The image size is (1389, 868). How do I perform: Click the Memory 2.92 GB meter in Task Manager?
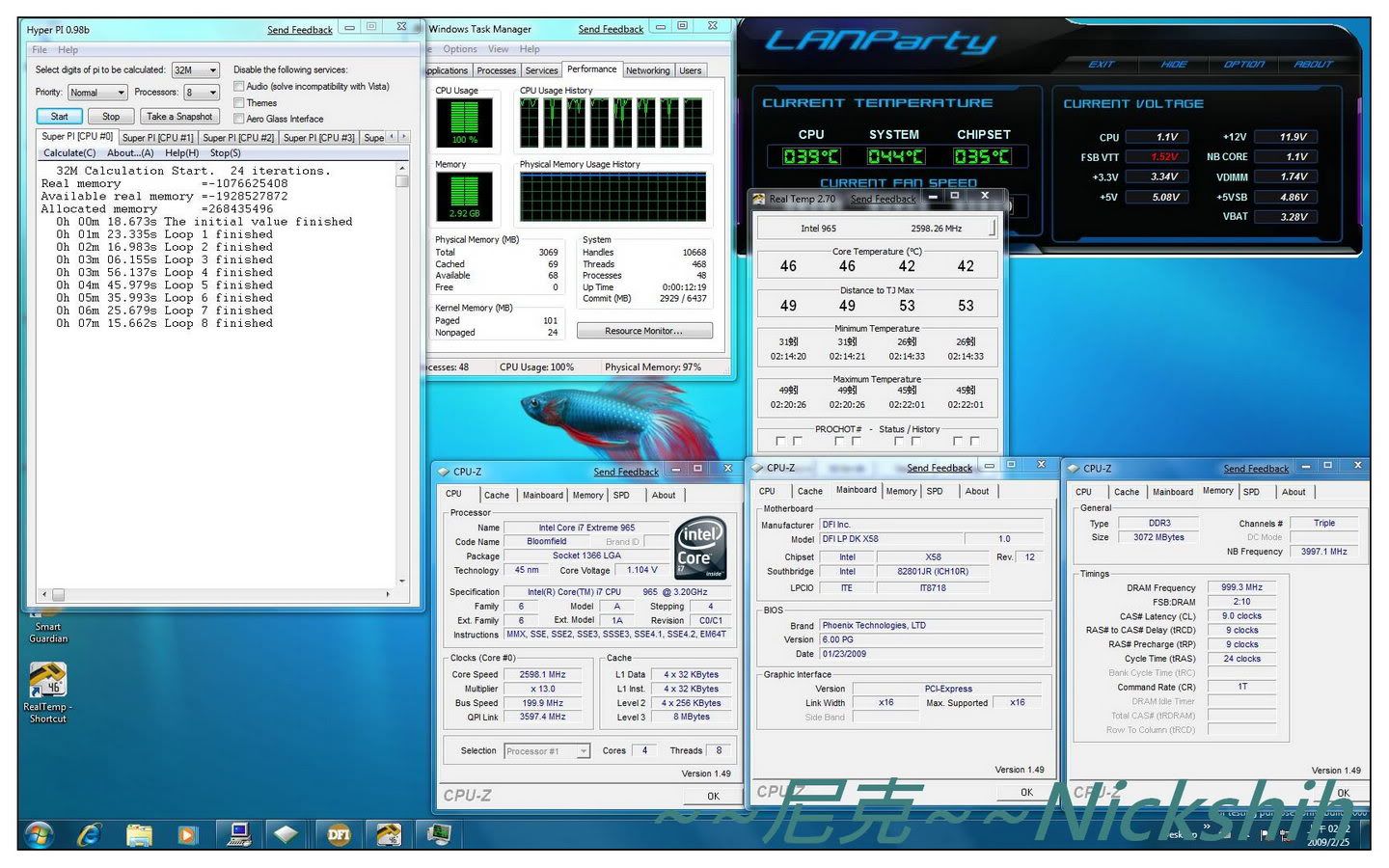click(x=464, y=196)
